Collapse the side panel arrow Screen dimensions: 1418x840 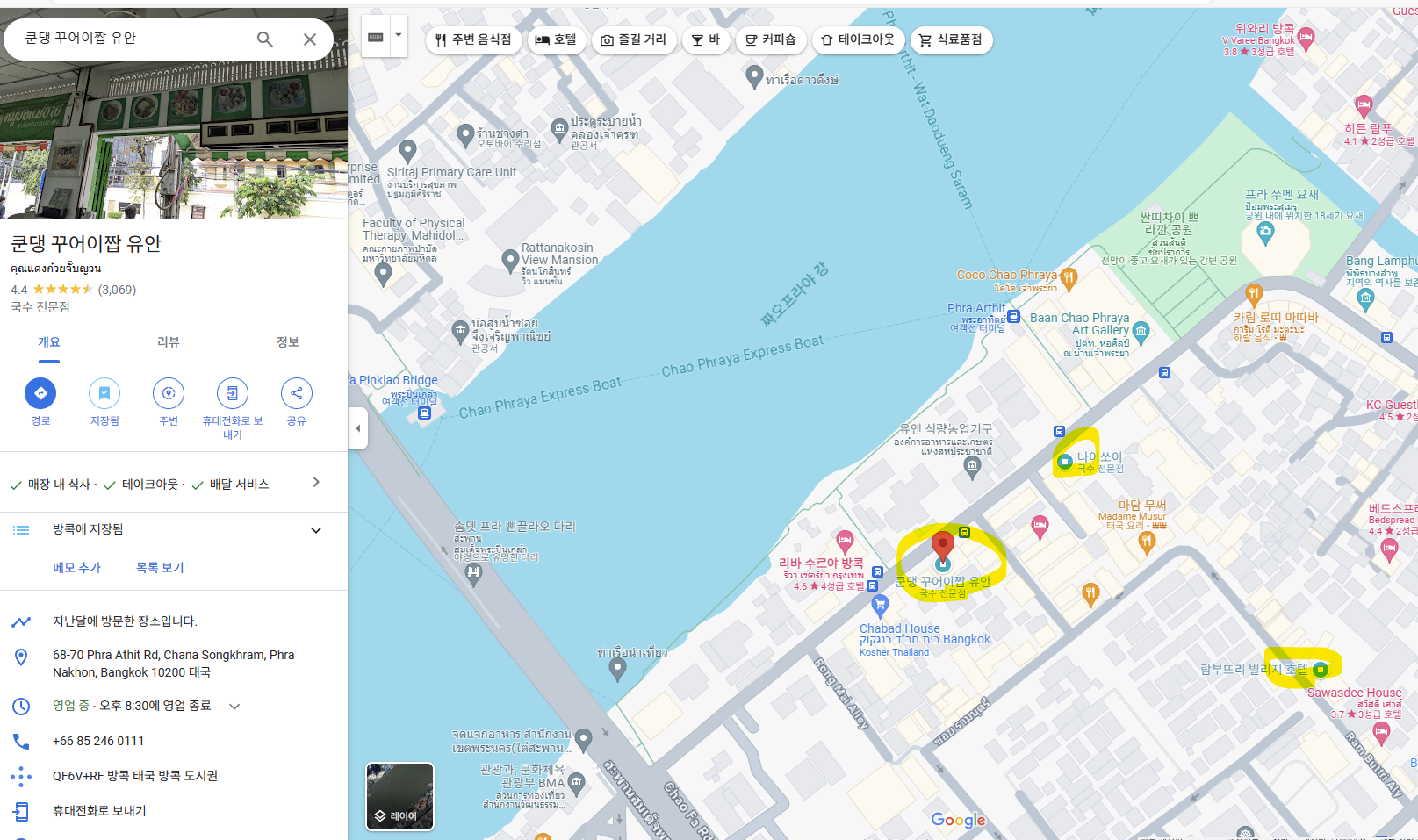click(357, 428)
